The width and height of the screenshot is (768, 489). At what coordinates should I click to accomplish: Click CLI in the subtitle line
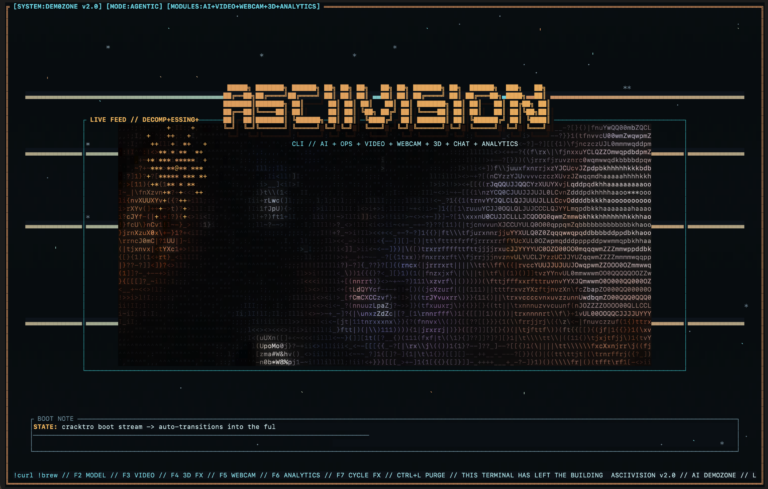point(298,144)
